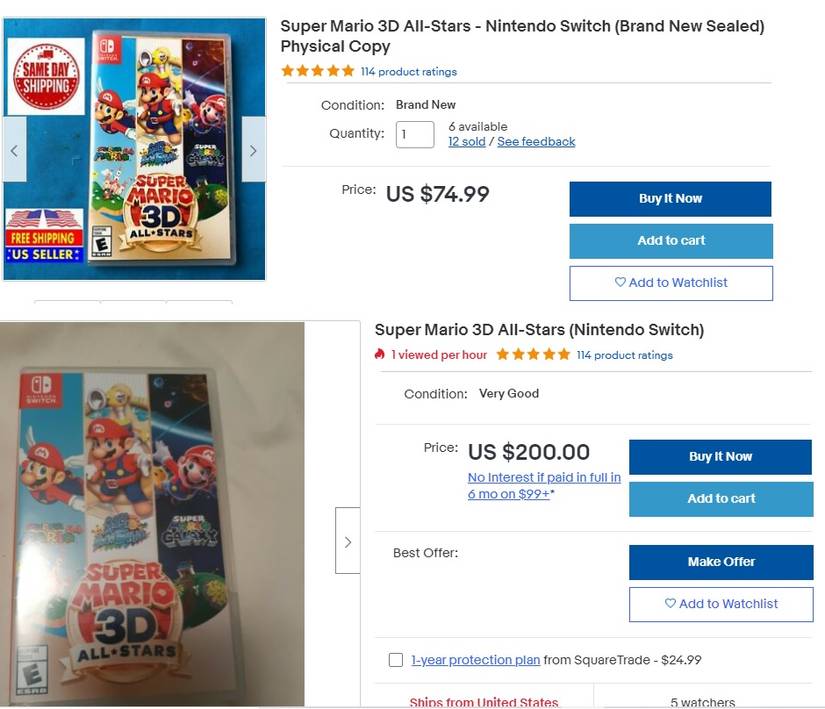Open the See feedback link

(x=536, y=141)
